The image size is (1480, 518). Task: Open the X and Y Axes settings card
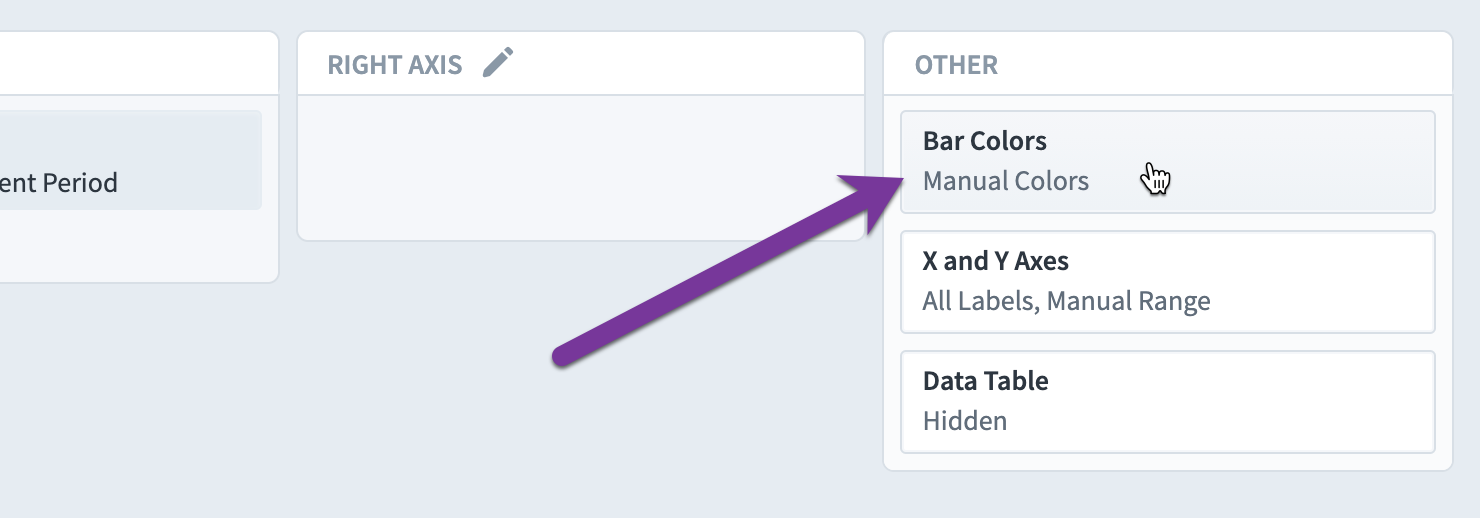pos(1168,282)
